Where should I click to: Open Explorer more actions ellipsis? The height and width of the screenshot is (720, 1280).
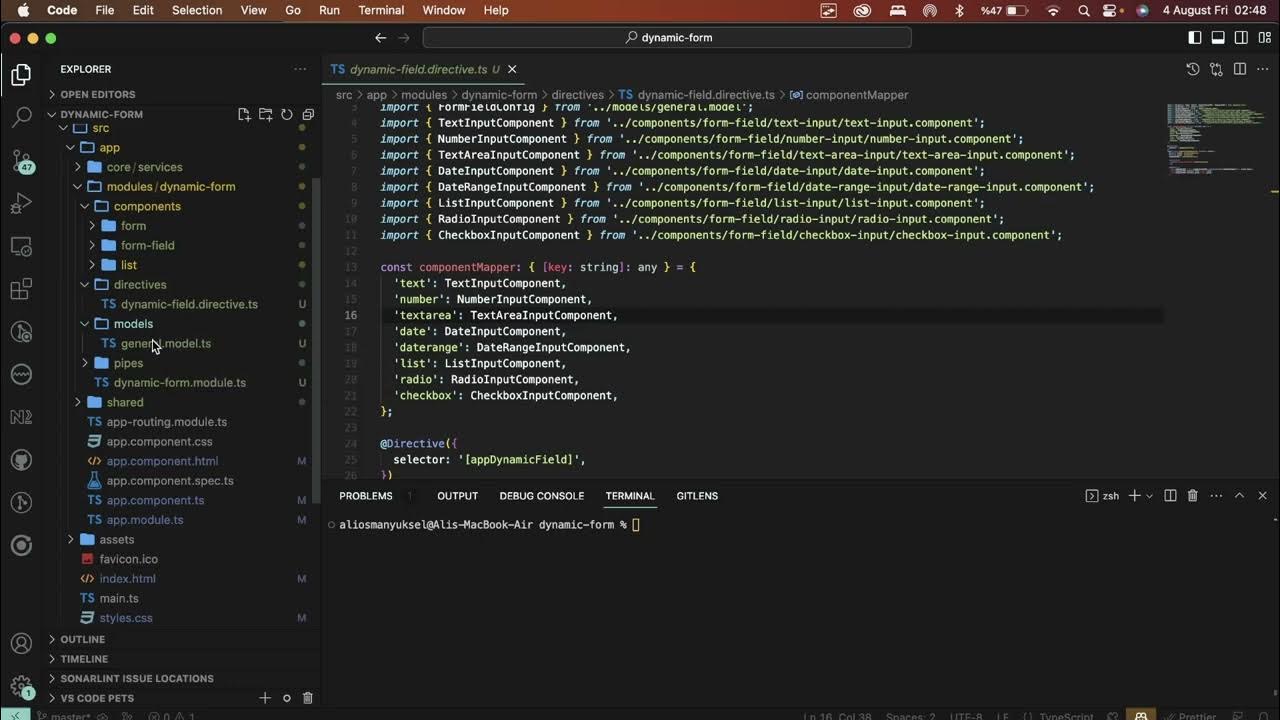pyautogui.click(x=300, y=69)
